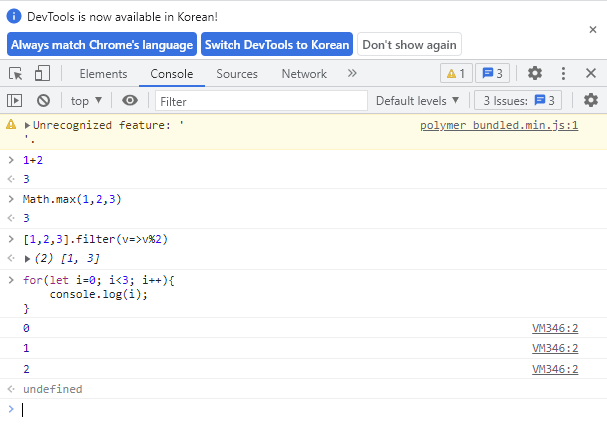Viewport: 607px width, 441px height.
Task: Open the Default levels dropdown
Action: pyautogui.click(x=417, y=101)
